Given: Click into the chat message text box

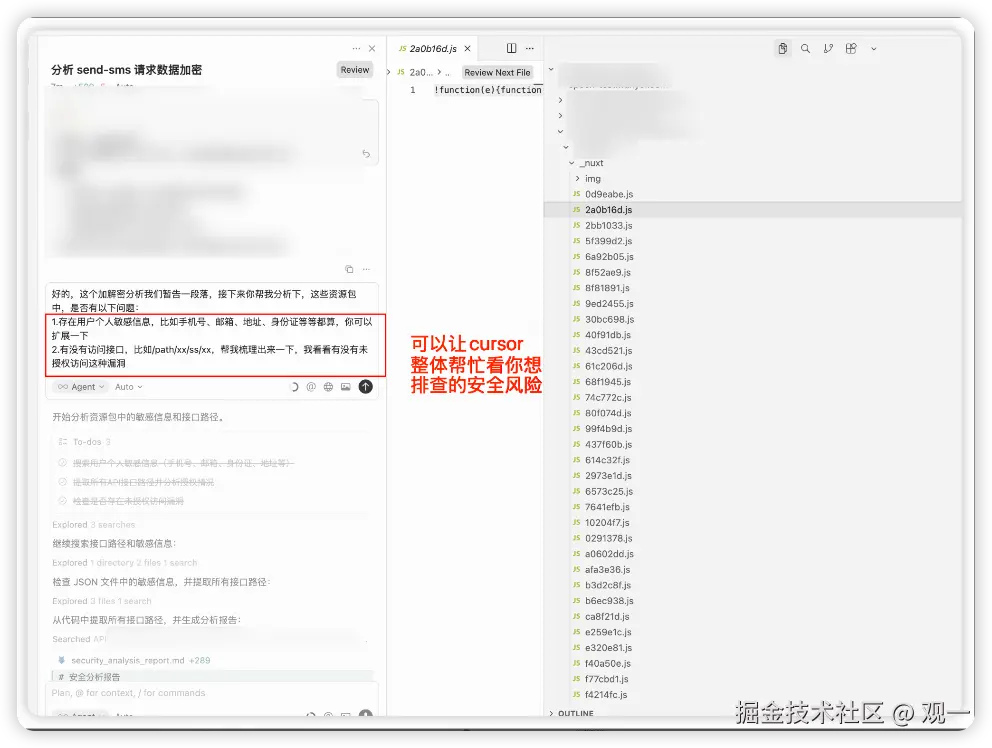Looking at the screenshot, I should tap(212, 329).
